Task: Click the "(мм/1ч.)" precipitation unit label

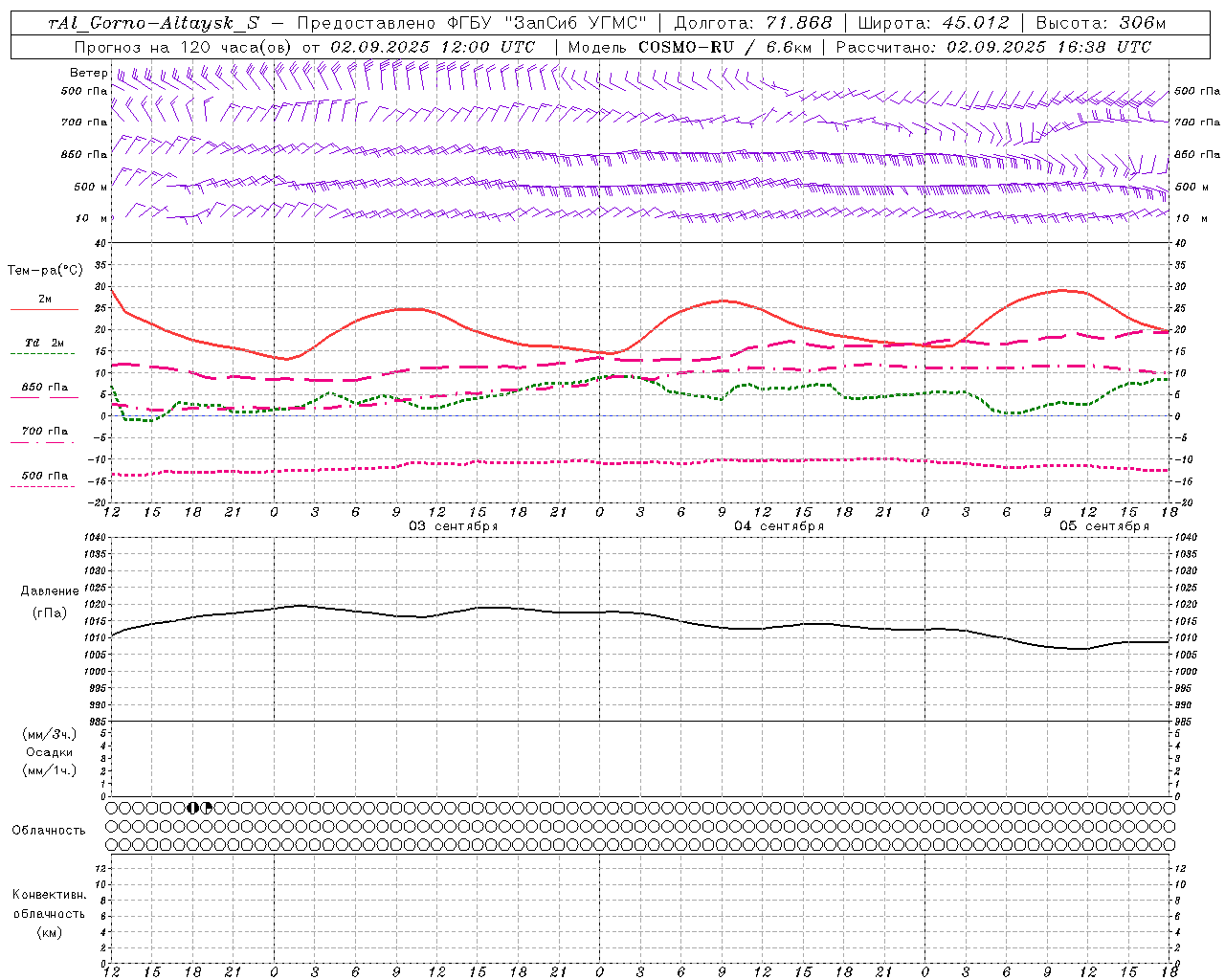Action: [50, 770]
